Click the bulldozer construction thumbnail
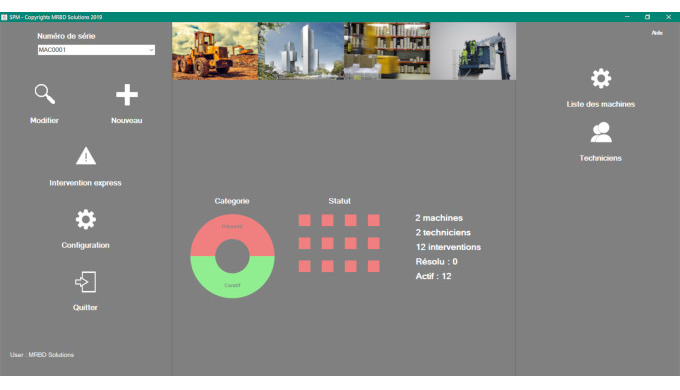 click(x=215, y=51)
